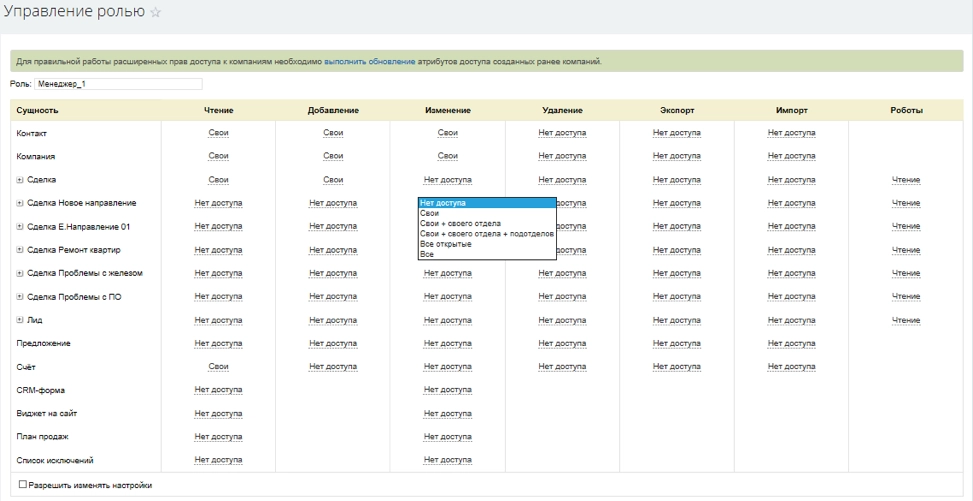This screenshot has width=973, height=501.
Task: Choose Свои + своего отдела option
Action: (x=460, y=223)
